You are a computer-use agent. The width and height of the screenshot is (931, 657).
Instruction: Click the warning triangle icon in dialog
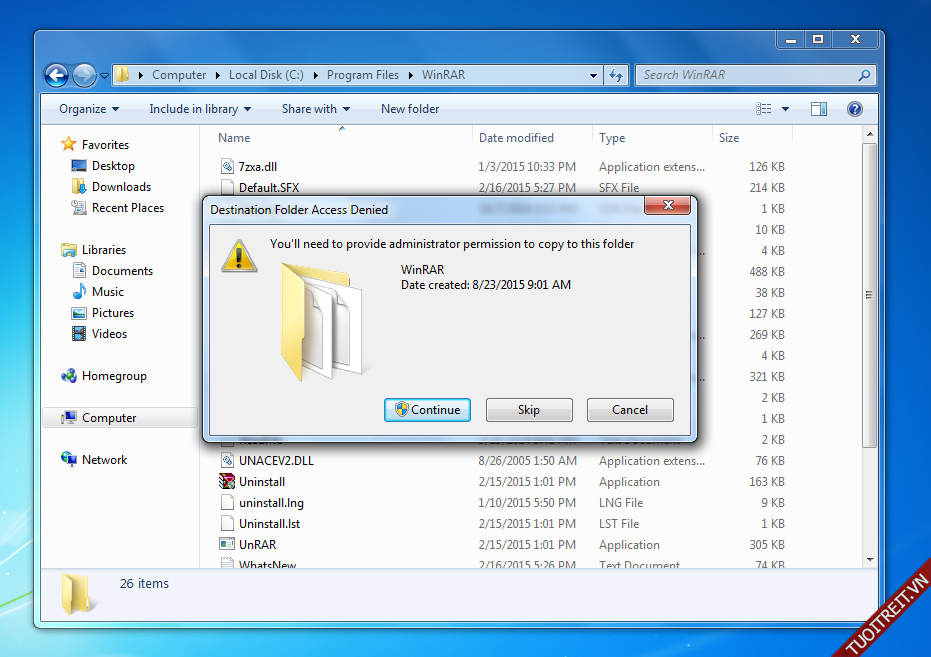point(239,256)
